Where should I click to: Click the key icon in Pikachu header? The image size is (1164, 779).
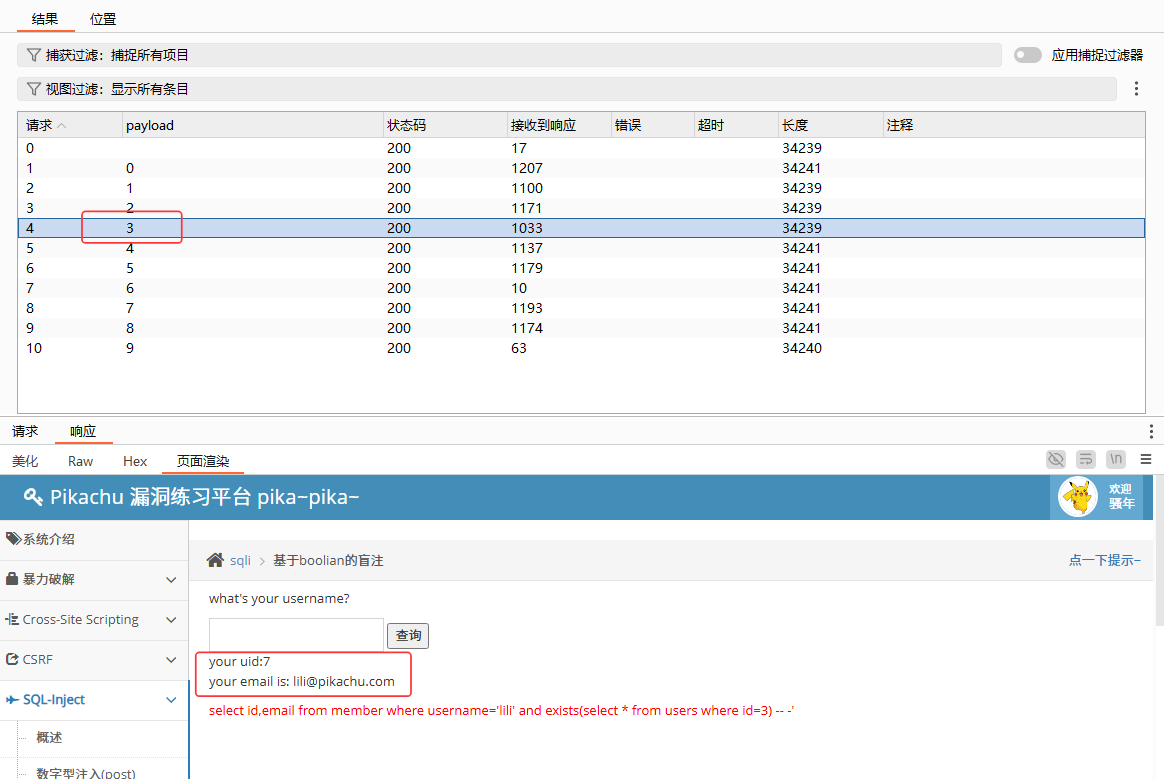33,497
